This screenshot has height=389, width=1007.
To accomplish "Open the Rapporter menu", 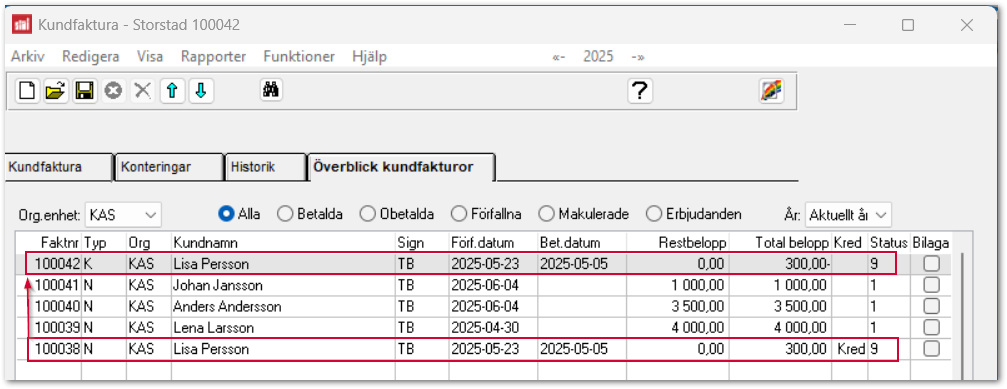I will click(x=213, y=56).
